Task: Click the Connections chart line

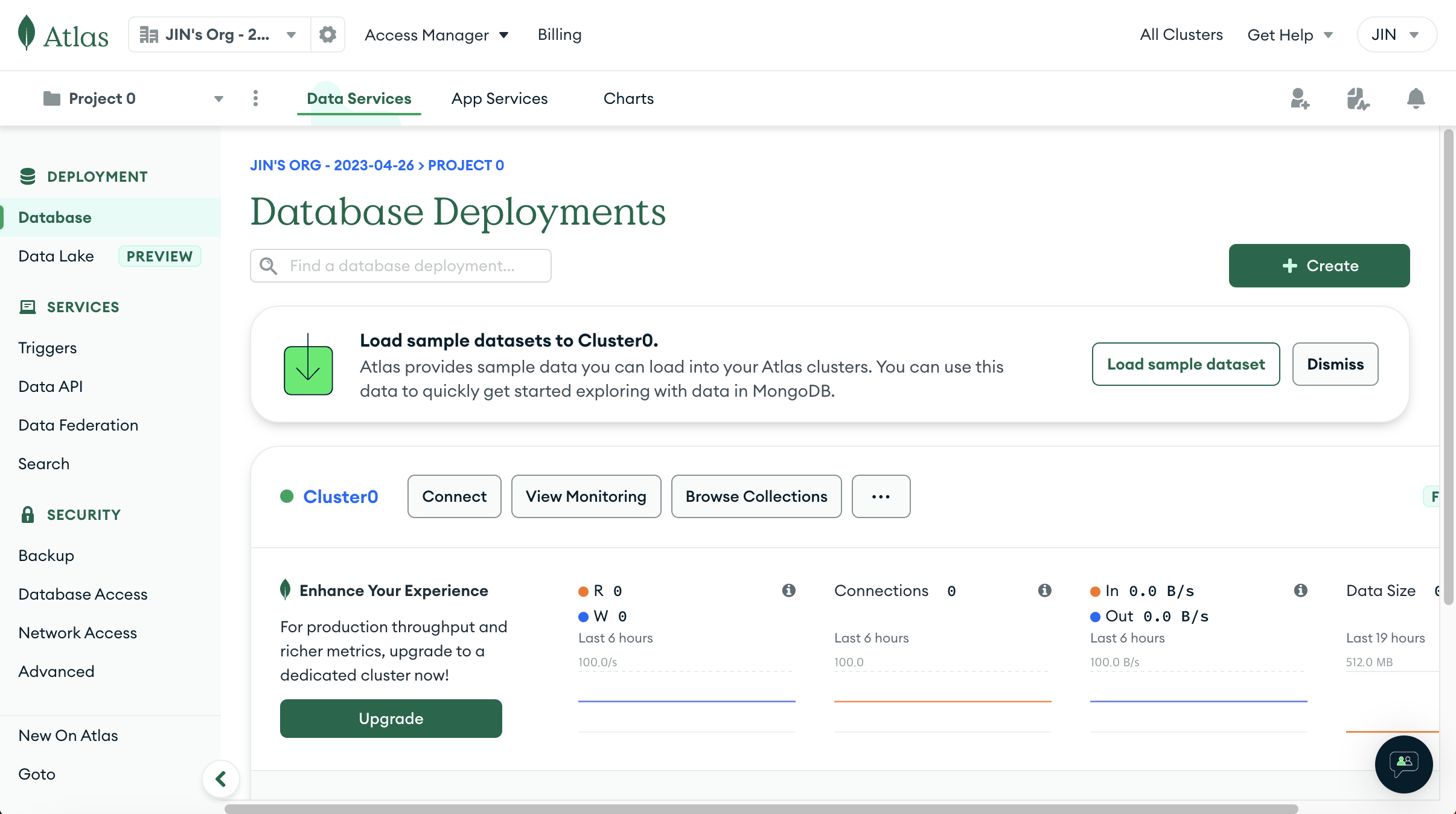Action: pos(942,701)
